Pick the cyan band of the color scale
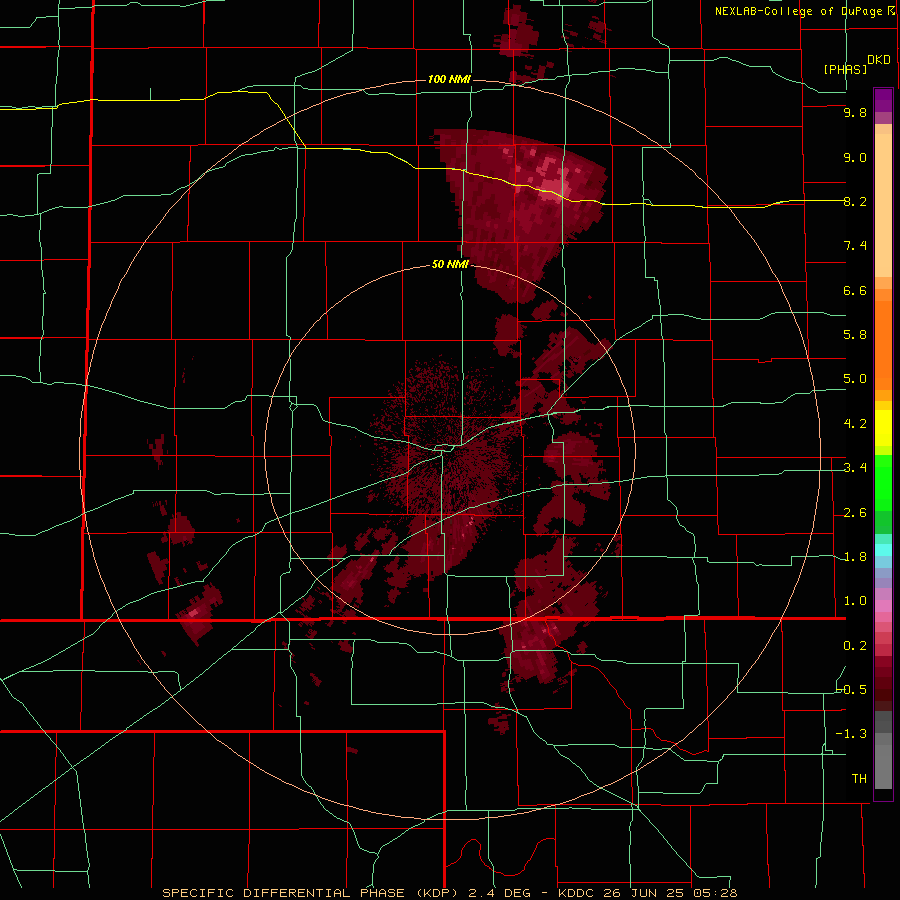This screenshot has height=900, width=900. click(883, 550)
